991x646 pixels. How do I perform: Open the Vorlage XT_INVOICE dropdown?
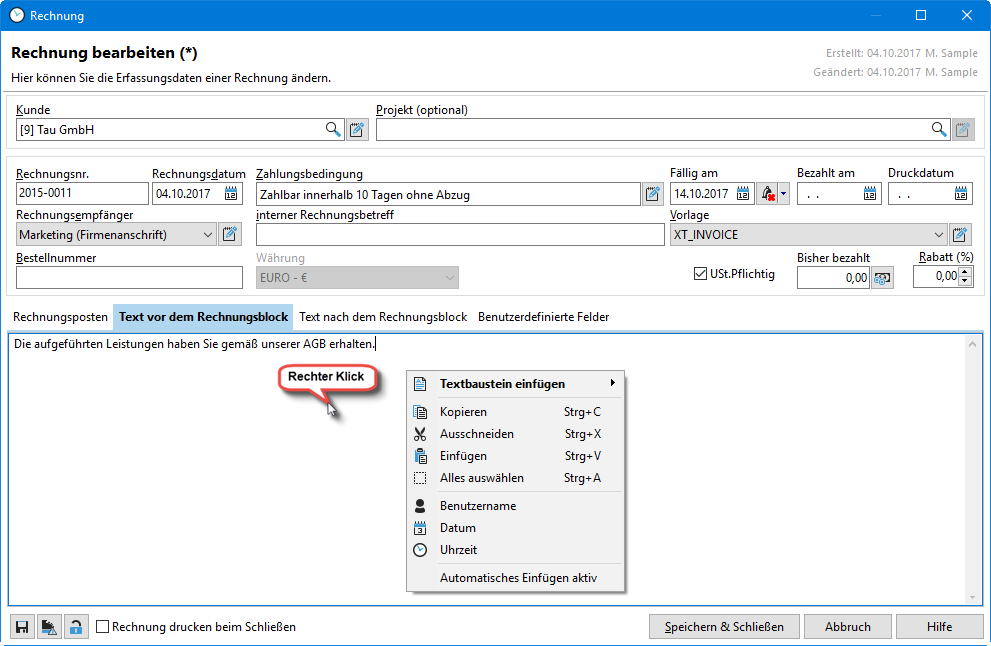[x=938, y=235]
